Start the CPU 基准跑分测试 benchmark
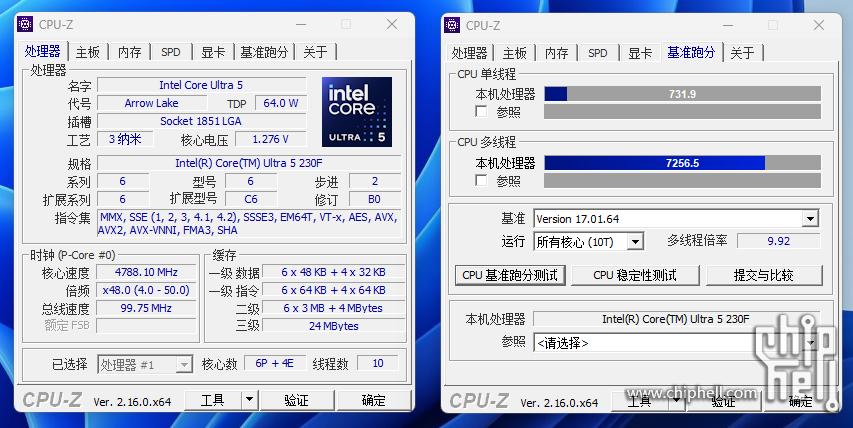The width and height of the screenshot is (853, 428). [509, 275]
